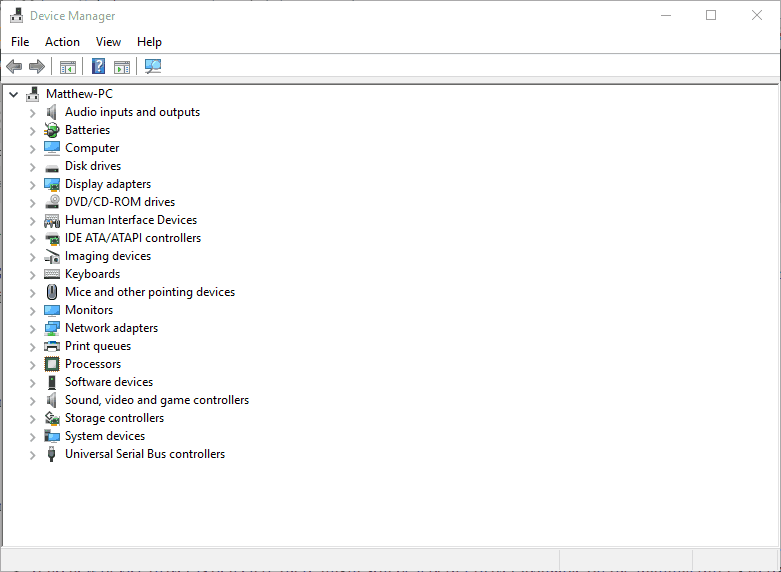The image size is (781, 572).
Task: Click the Disk drives icon
Action: point(52,168)
